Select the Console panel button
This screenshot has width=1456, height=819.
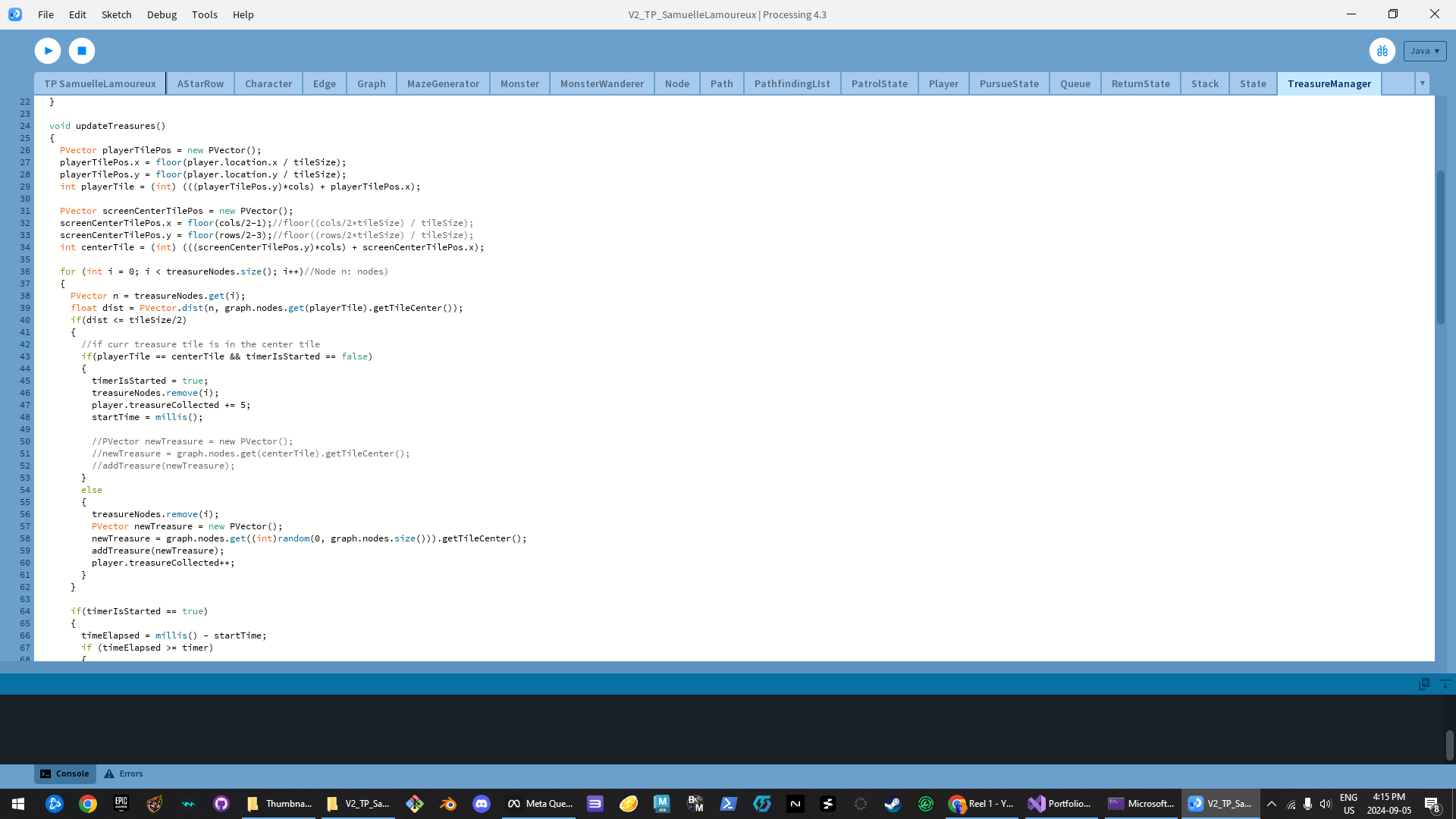tap(65, 773)
